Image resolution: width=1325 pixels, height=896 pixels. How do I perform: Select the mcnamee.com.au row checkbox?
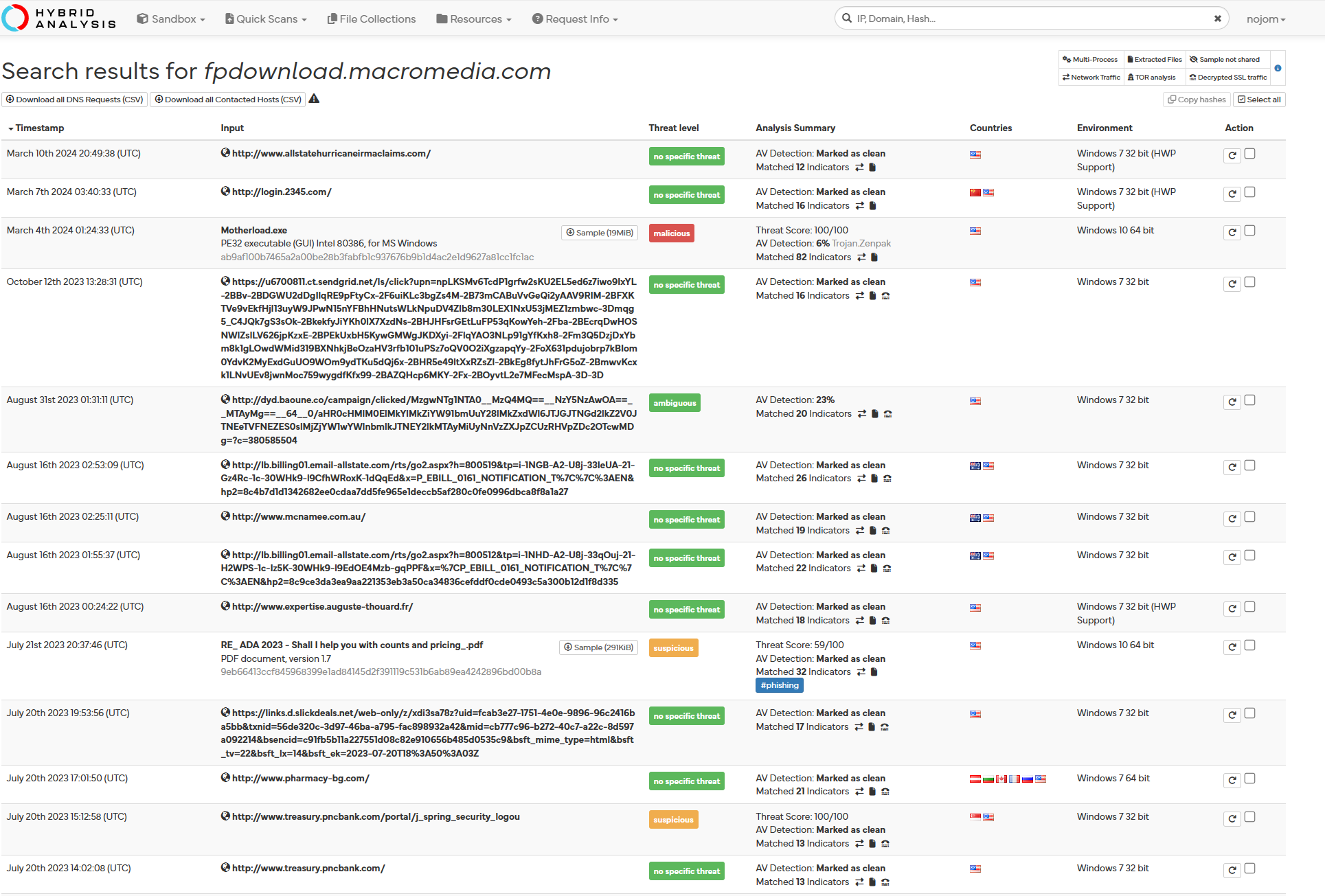(x=1250, y=517)
